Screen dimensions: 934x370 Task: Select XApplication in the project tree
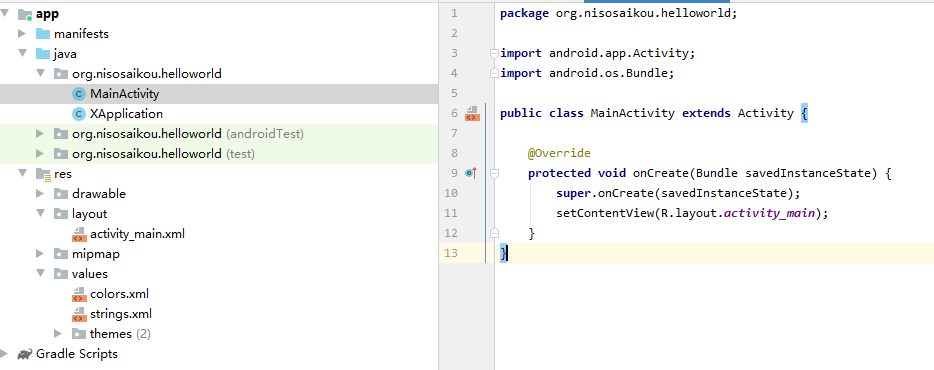[126, 114]
